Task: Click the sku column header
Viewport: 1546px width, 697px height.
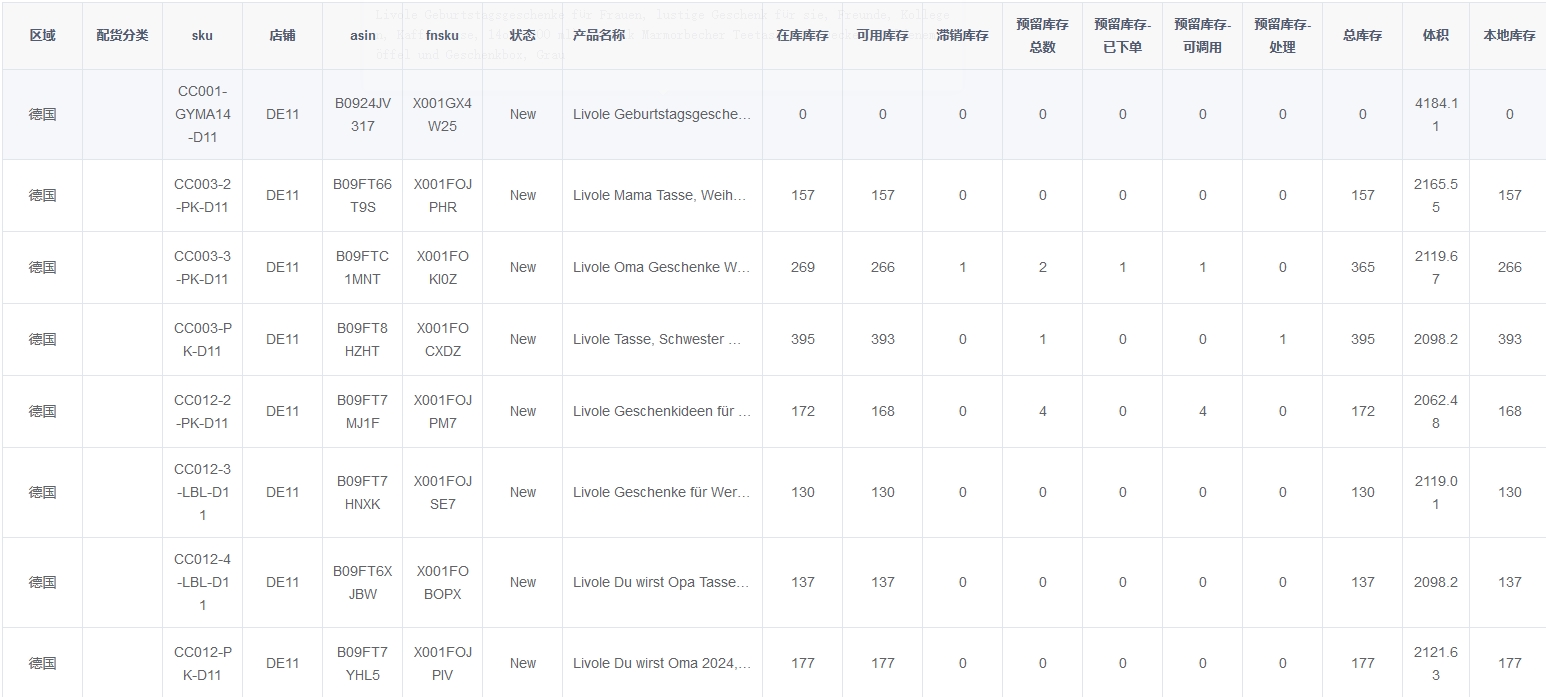Action: click(x=202, y=35)
